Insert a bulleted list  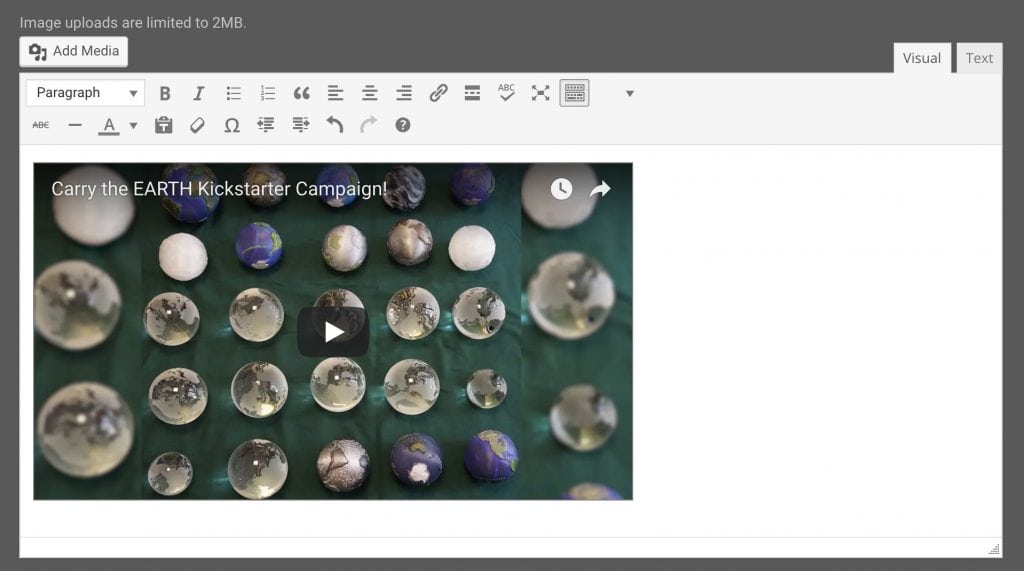pos(233,93)
